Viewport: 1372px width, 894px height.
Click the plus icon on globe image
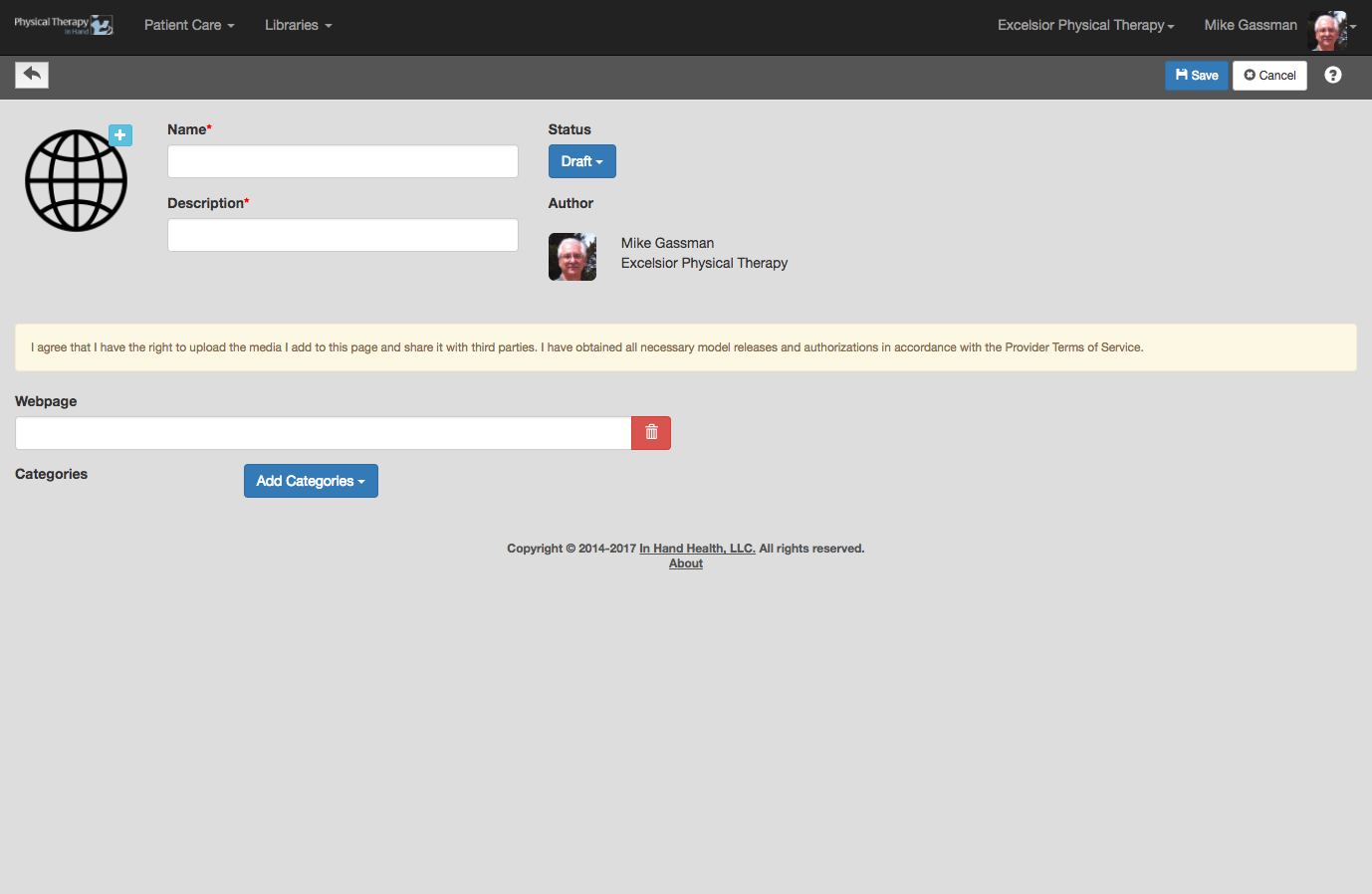[120, 135]
